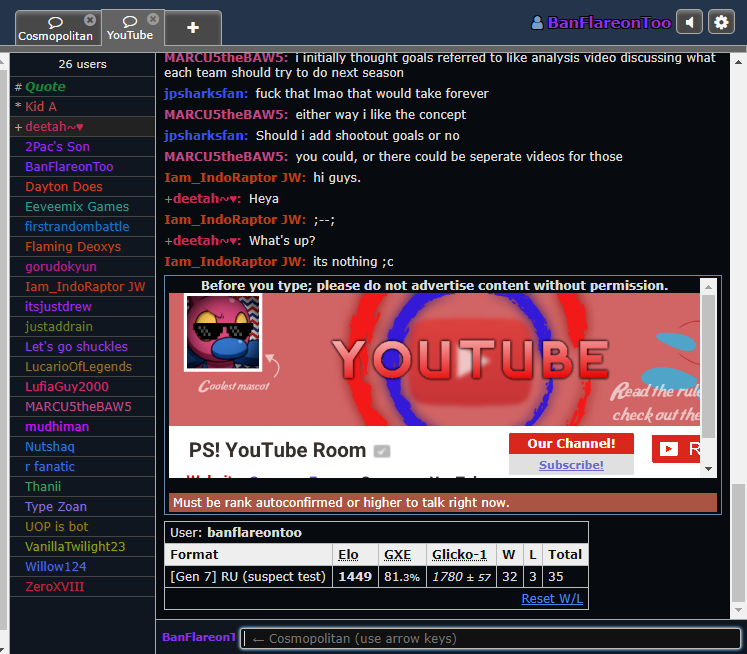Viewport: 747px width, 654px height.
Task: Select LucarioOfLegends in the user list
Action: click(x=82, y=367)
